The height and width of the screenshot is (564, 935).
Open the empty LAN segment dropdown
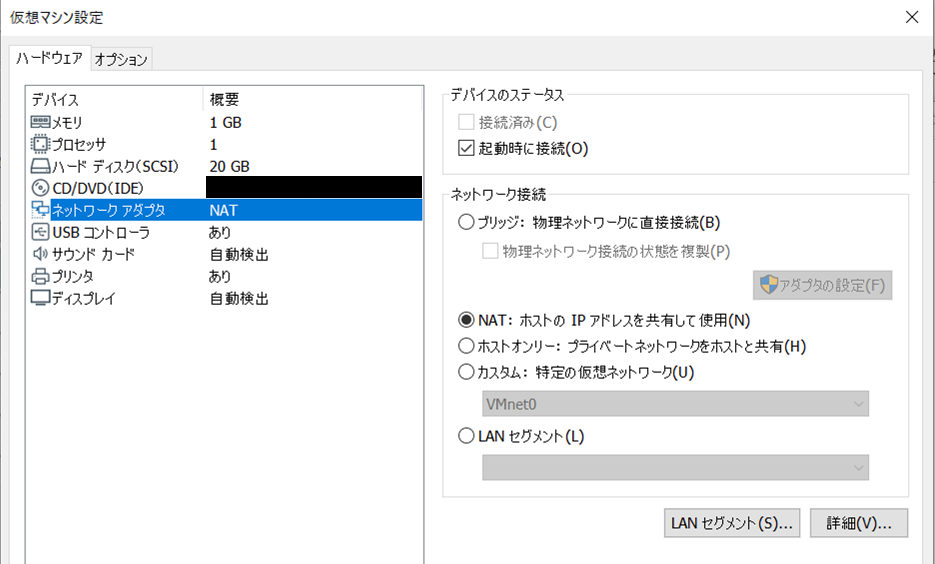675,467
